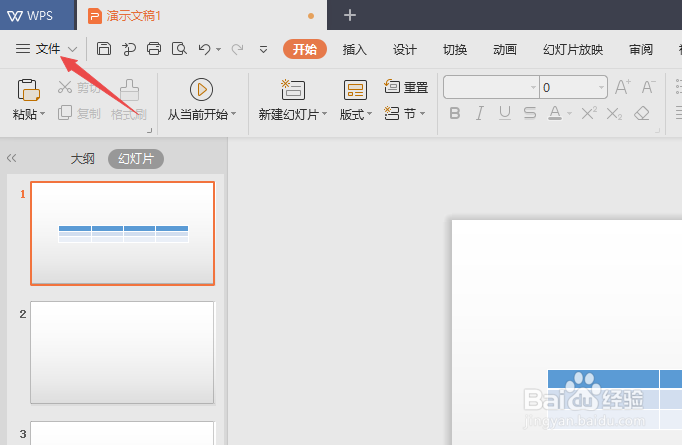The height and width of the screenshot is (445, 682).
Task: Open the 动画 ribbon tab
Action: 505,50
